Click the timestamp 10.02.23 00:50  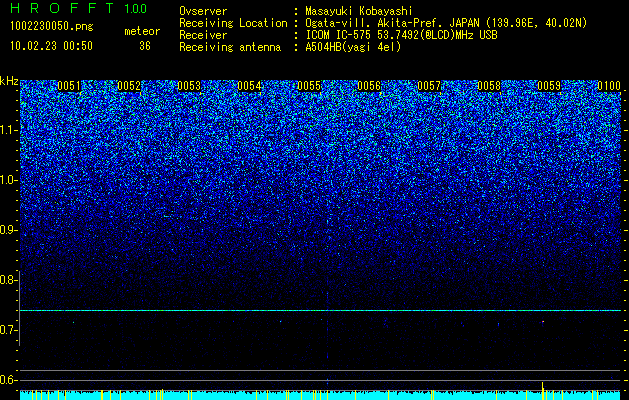point(51,46)
